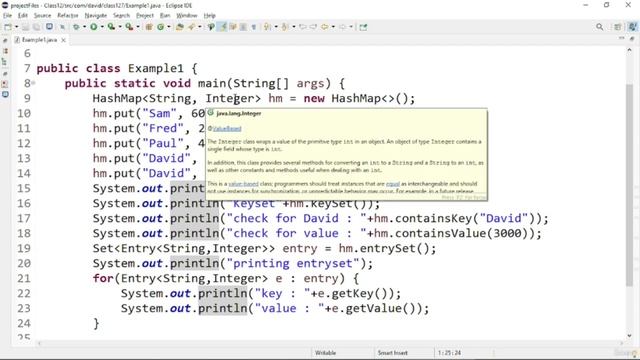
Task: Click the Package Explorer side panel icon
Action: [5, 51]
